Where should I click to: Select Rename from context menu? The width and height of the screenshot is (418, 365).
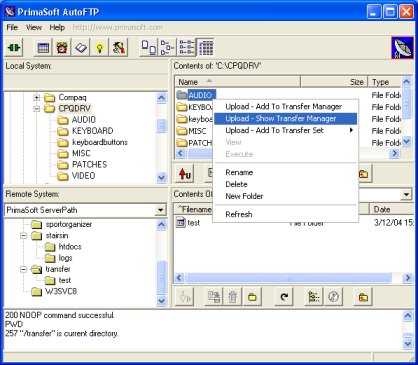(x=285, y=172)
